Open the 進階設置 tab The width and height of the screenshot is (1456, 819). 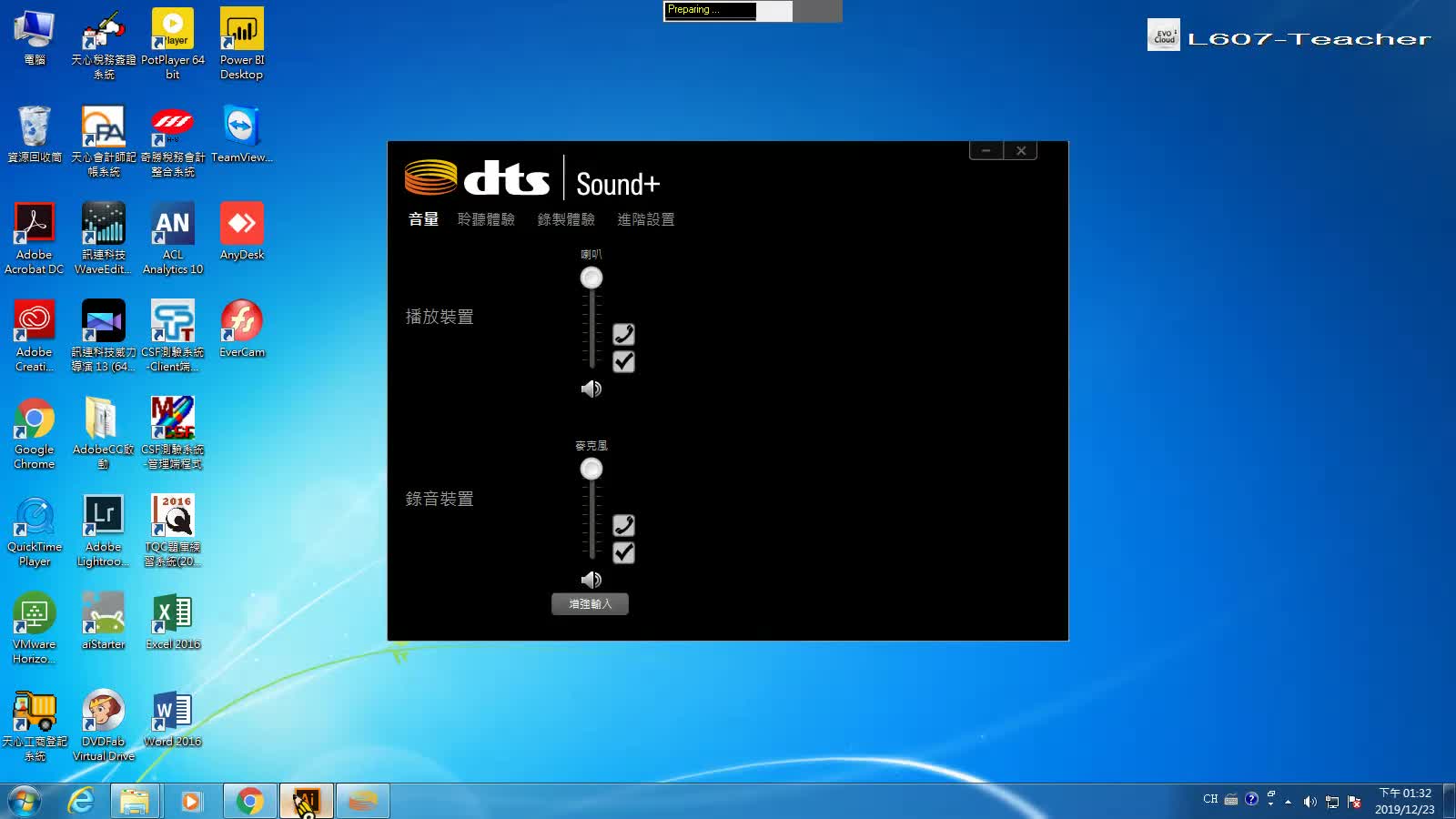[x=646, y=219]
